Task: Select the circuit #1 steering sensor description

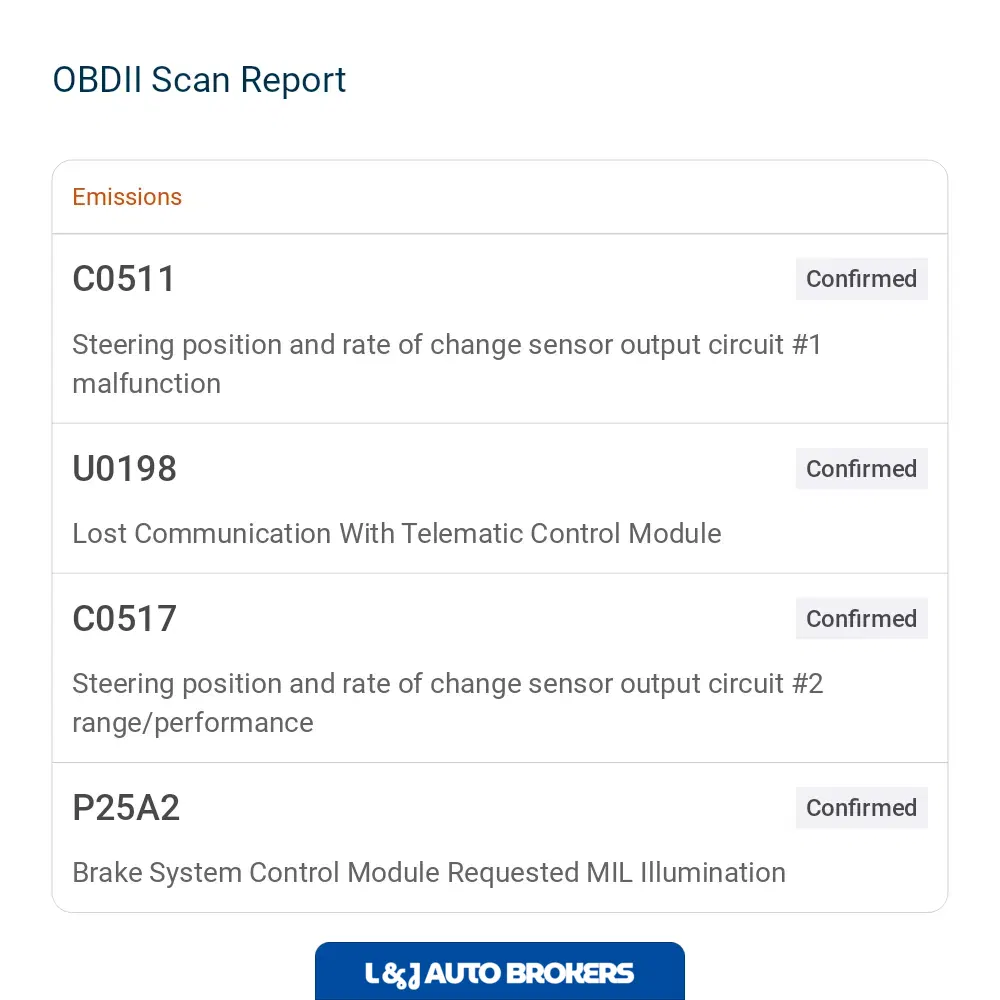Action: (447, 364)
